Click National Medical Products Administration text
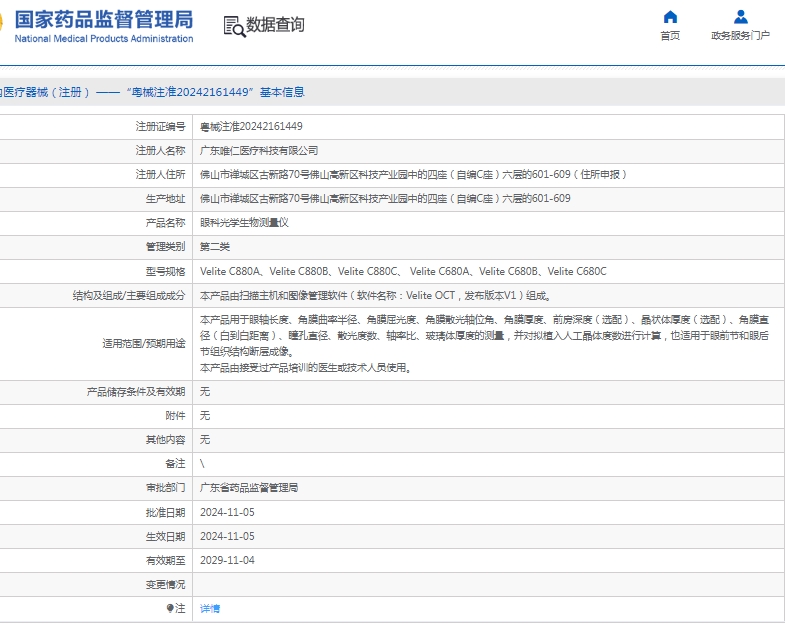The image size is (785, 629). 104,39
